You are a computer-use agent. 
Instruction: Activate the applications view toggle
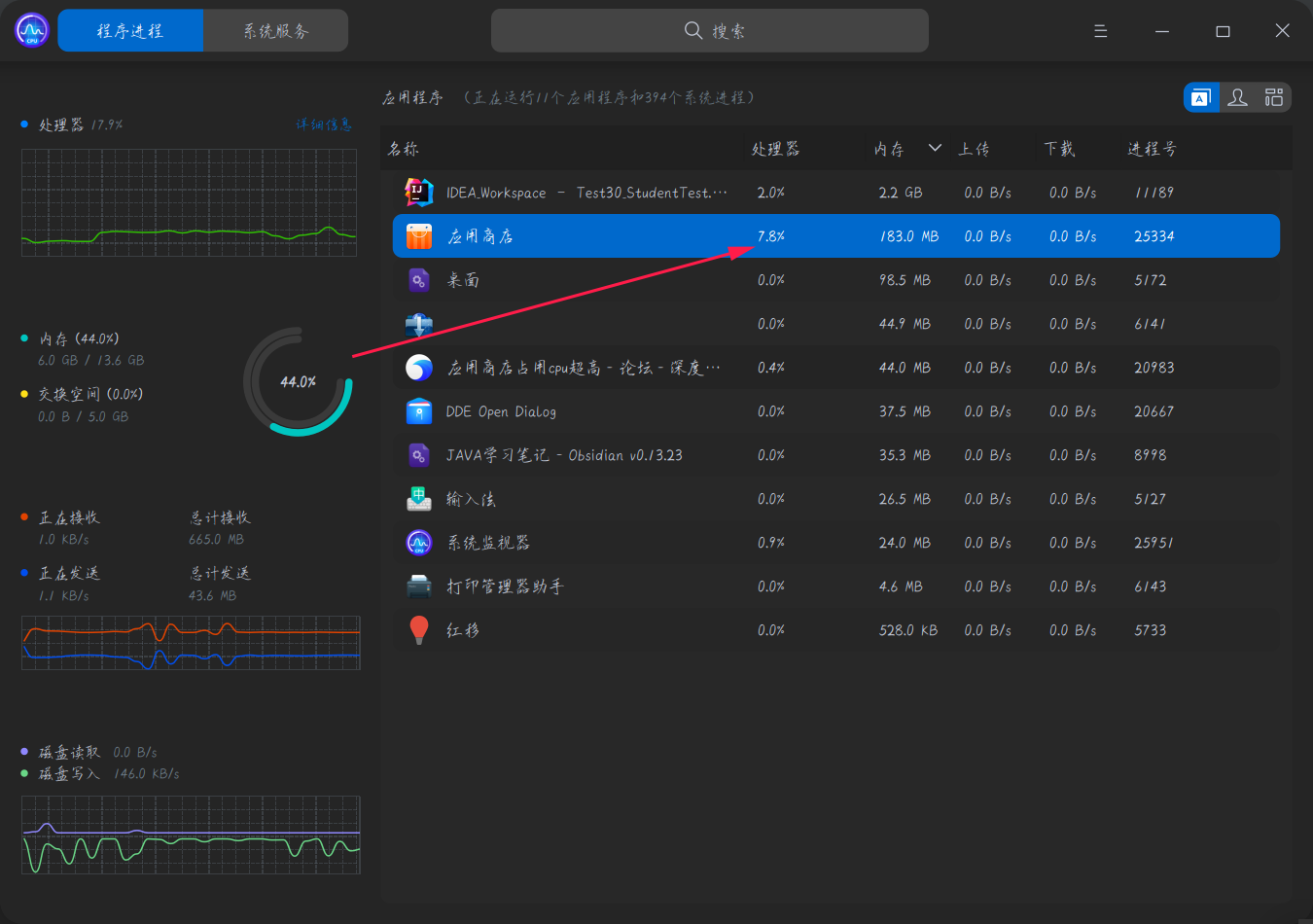(1201, 97)
